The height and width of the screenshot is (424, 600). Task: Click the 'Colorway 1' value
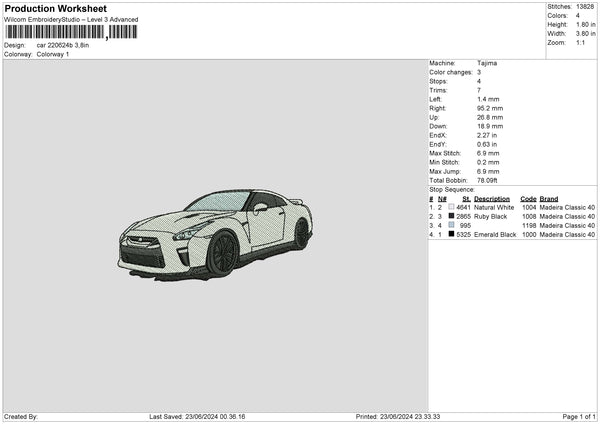point(53,54)
